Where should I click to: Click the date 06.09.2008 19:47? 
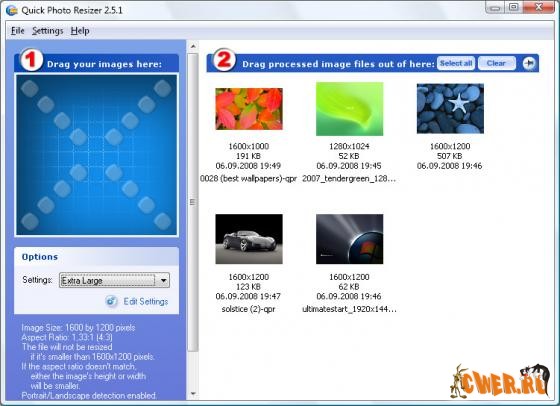click(x=248, y=296)
